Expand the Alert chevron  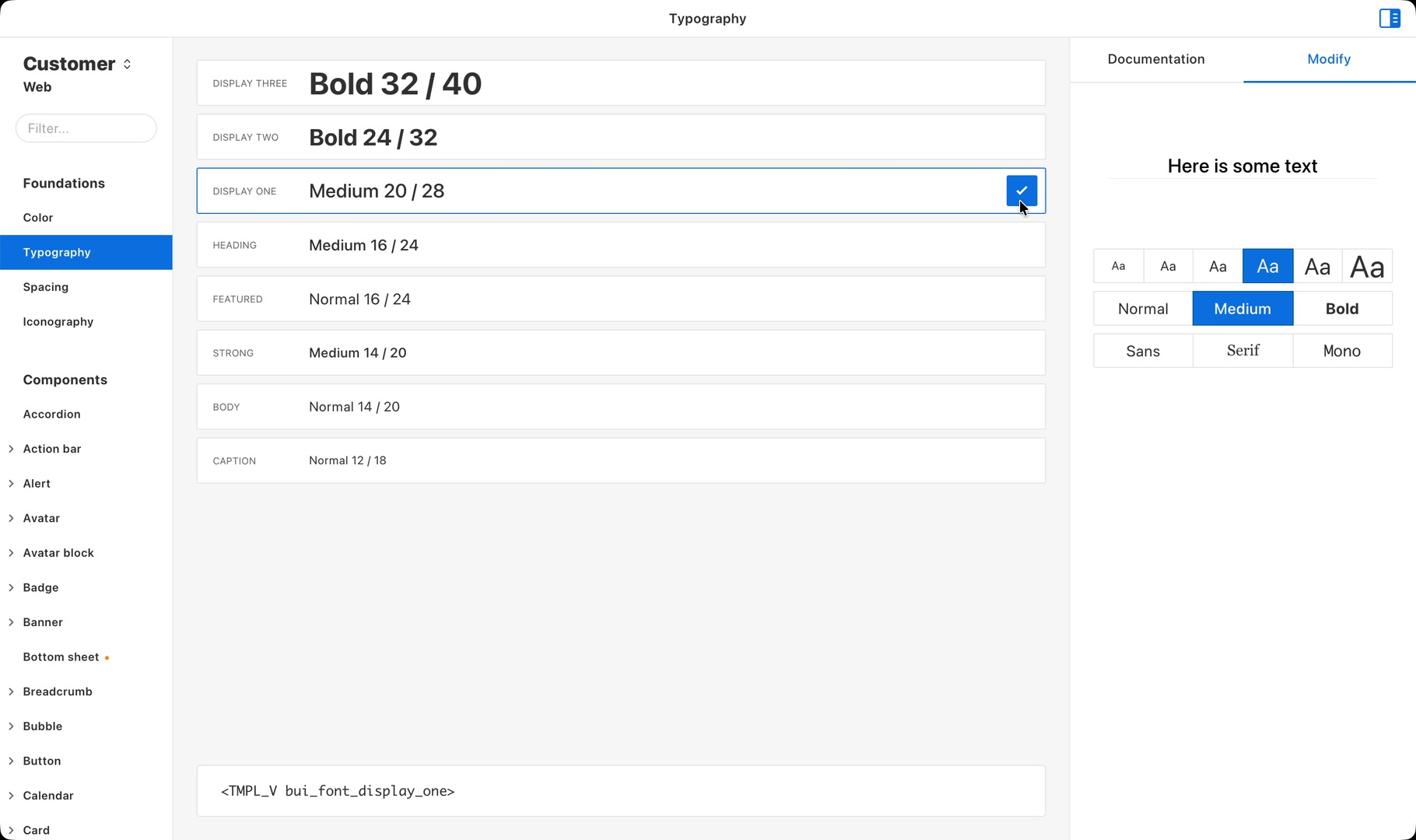click(x=11, y=484)
